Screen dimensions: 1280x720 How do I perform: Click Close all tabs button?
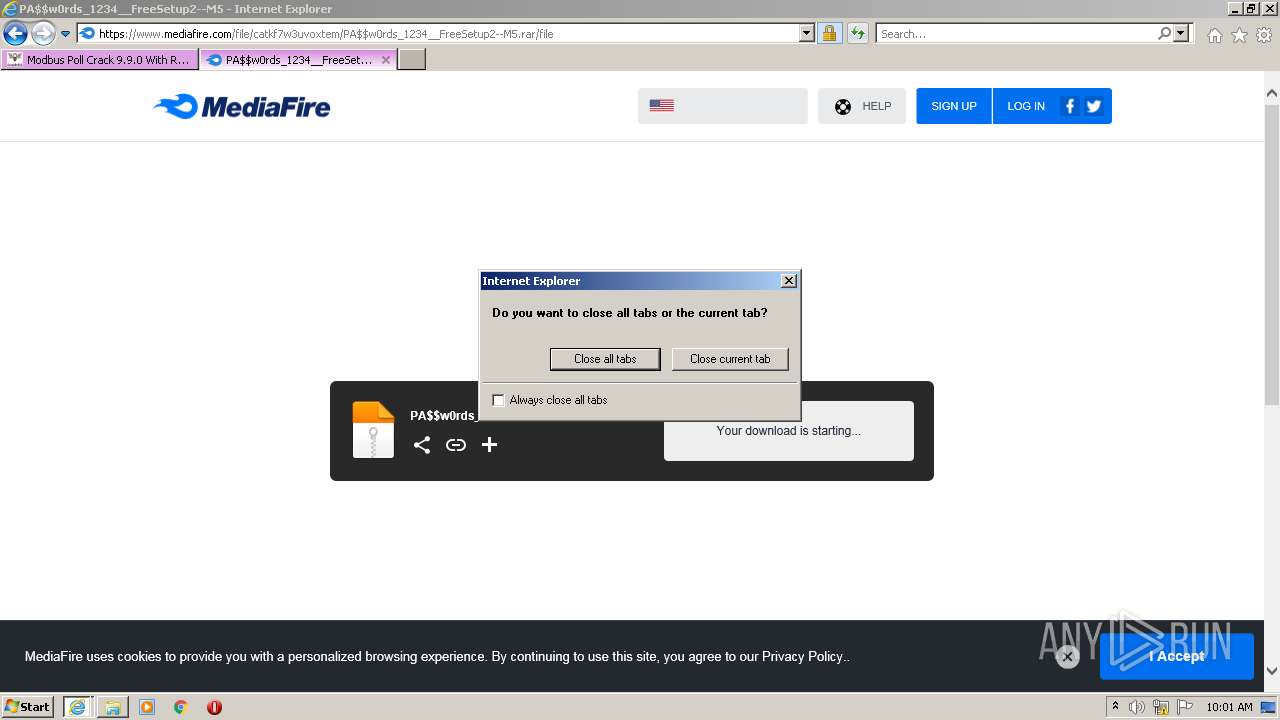click(x=605, y=359)
